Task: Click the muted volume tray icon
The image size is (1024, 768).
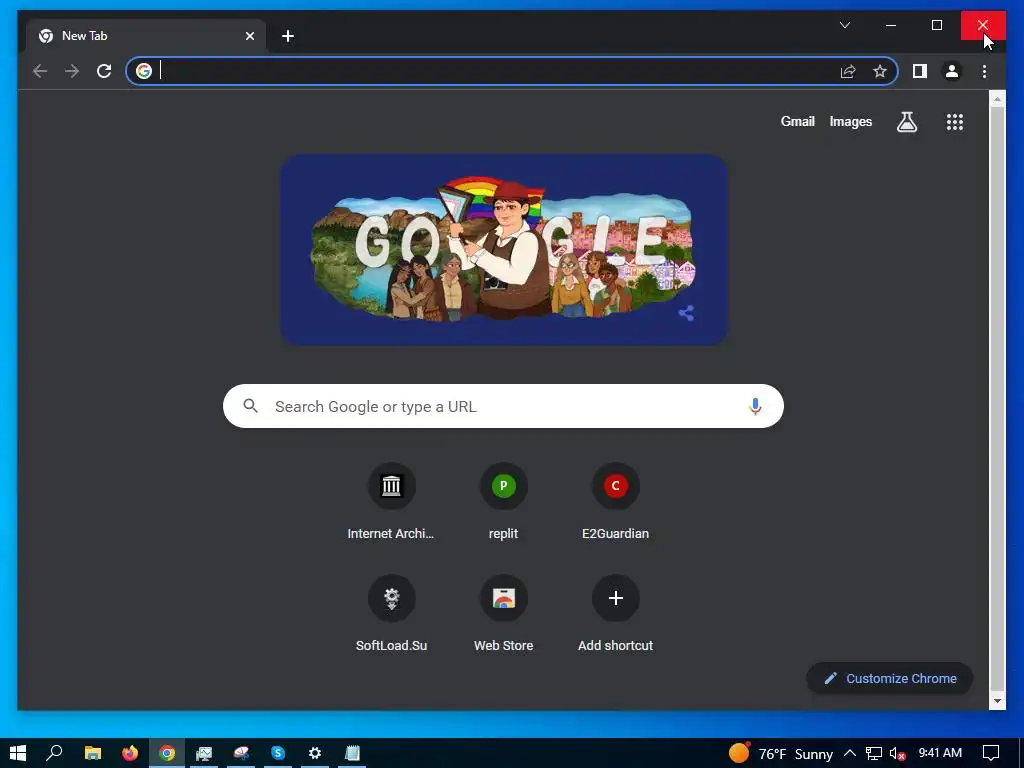Action: click(897, 754)
